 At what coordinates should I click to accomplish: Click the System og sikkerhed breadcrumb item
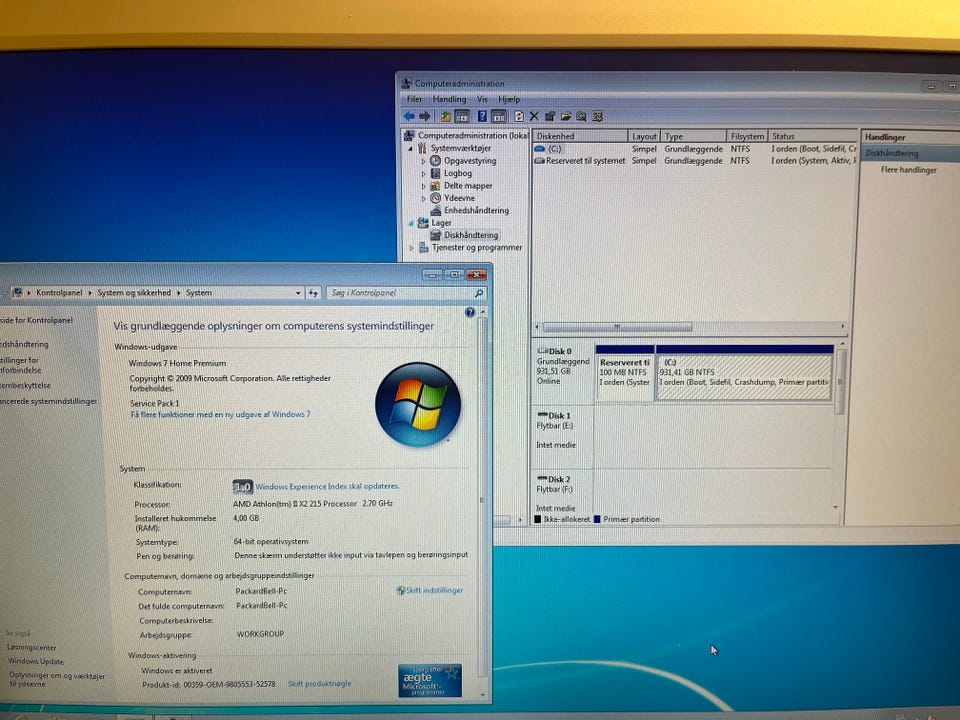(134, 293)
